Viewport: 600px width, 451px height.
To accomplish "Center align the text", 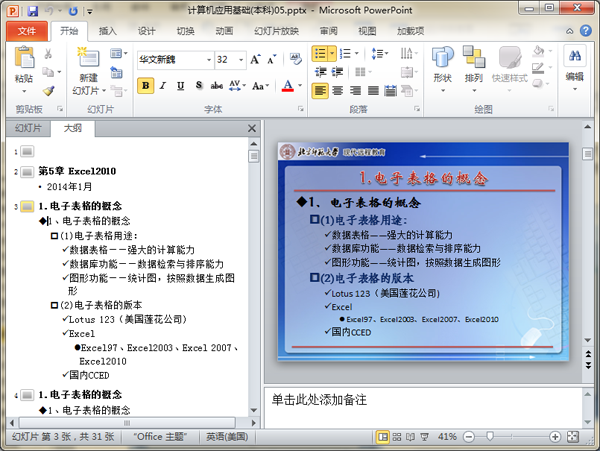I will point(337,91).
